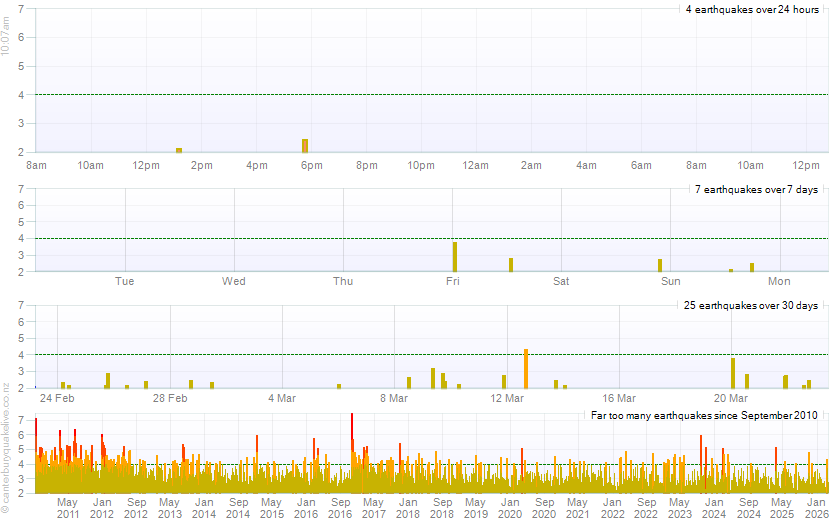Click the small bar just after 1pm
835x530 pixels.
179,150
